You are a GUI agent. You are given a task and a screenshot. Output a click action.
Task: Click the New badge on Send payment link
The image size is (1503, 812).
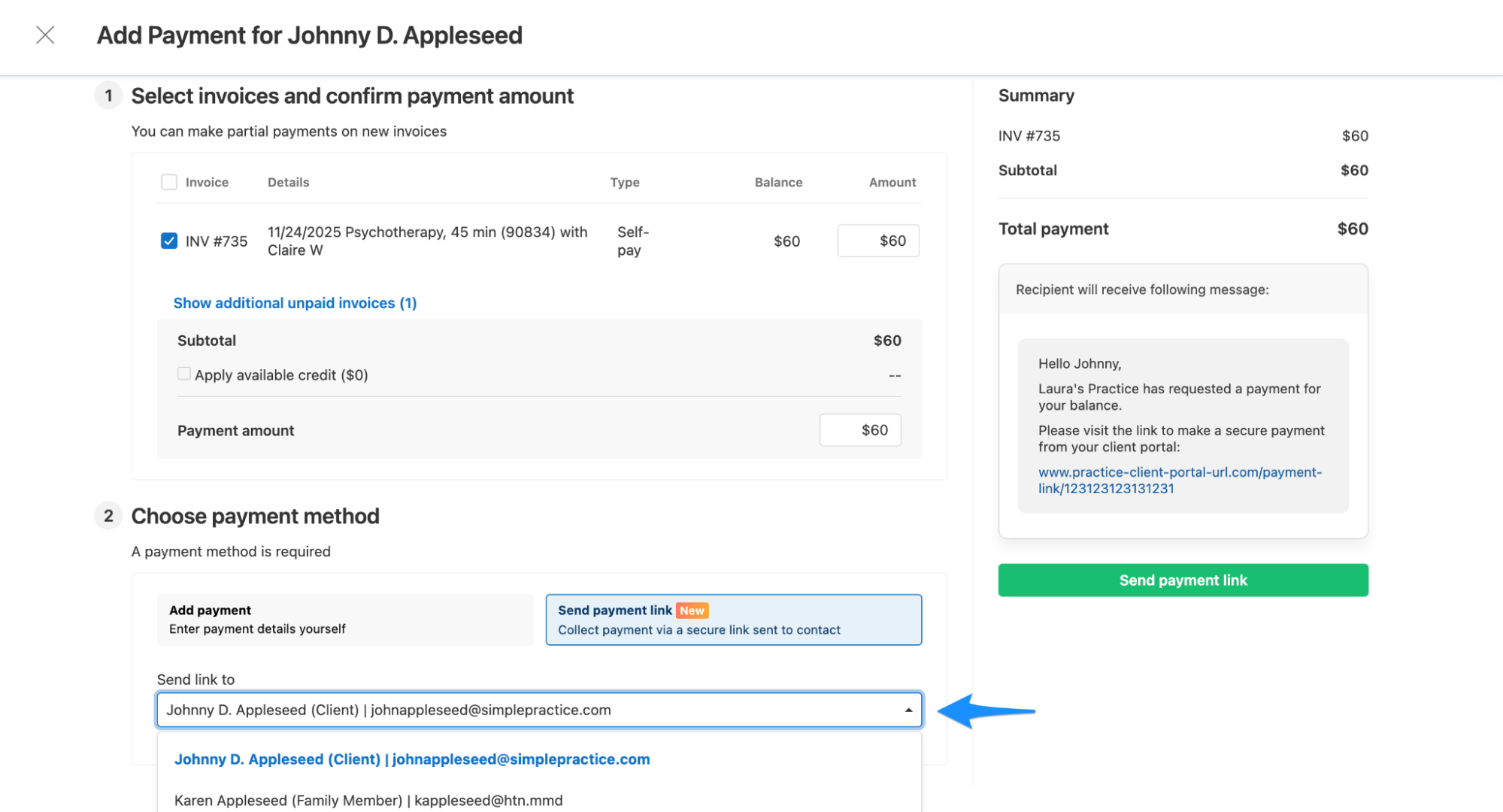pos(692,611)
